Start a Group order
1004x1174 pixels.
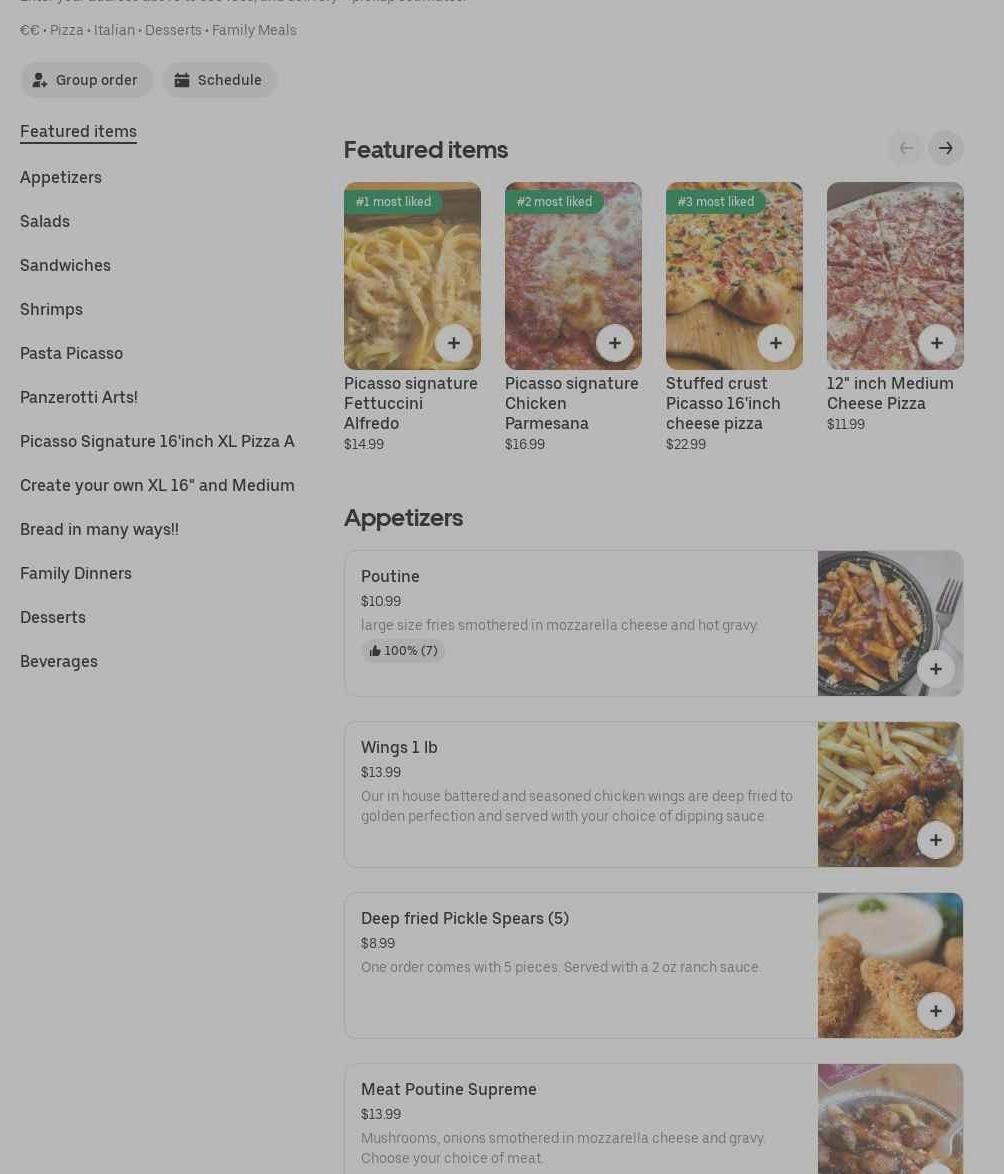pos(86,80)
